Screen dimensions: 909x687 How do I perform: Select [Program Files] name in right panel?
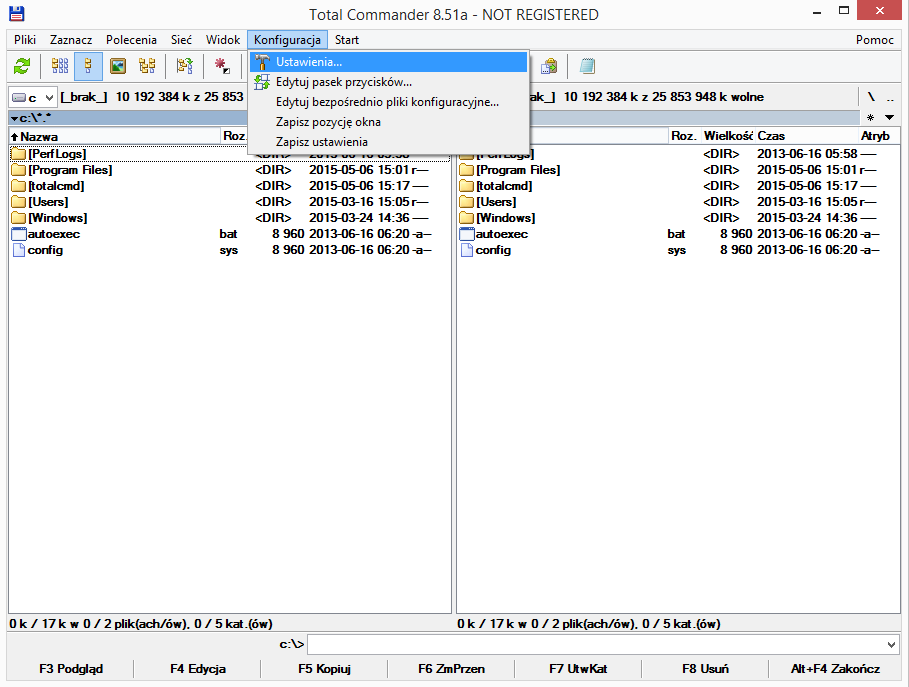[x=518, y=170]
